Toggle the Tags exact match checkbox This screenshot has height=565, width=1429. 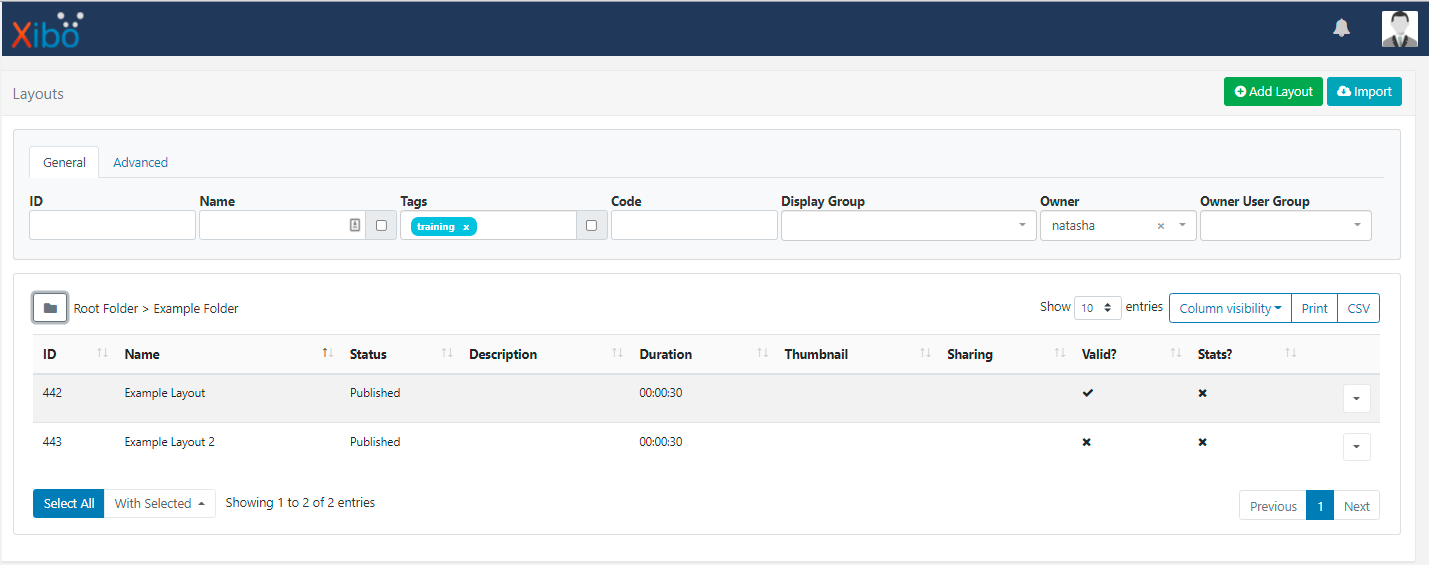pyautogui.click(x=591, y=226)
